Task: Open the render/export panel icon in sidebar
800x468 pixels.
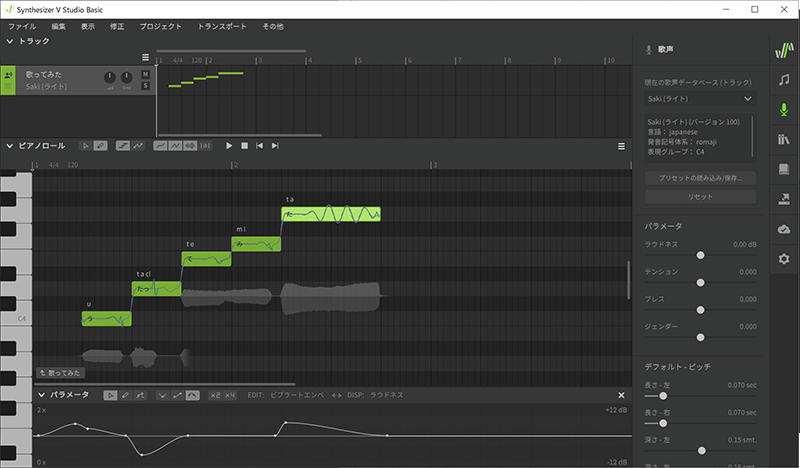Action: coord(784,199)
